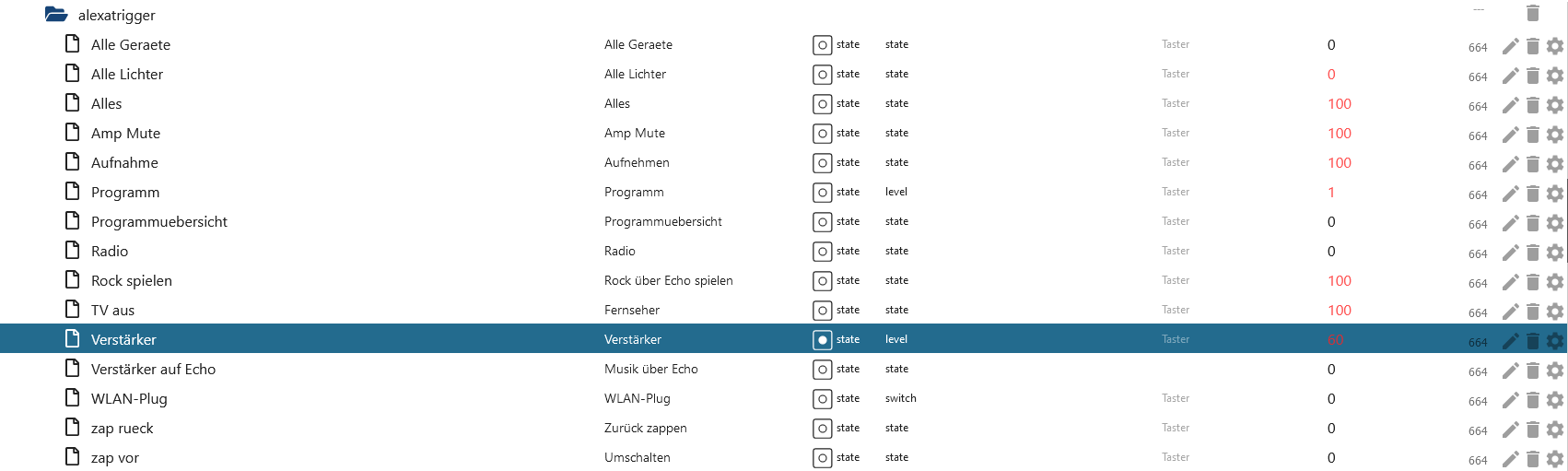Delete the alexatrigger folder via trash icon

coord(1533,13)
